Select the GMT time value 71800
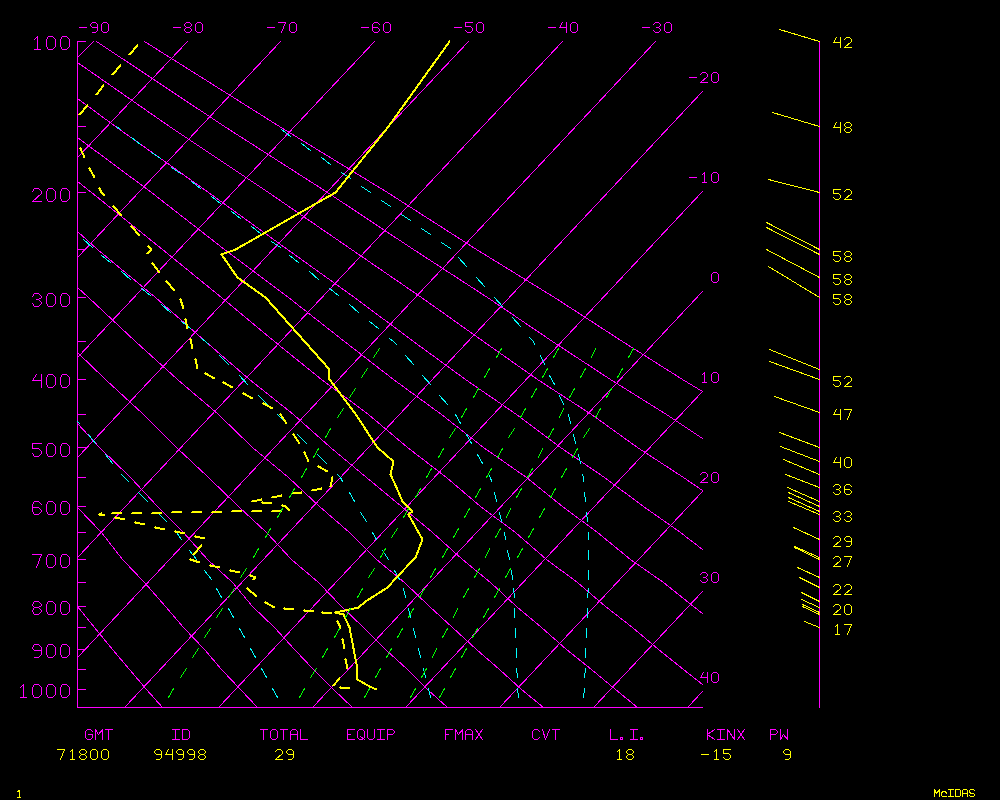 [x=83, y=755]
